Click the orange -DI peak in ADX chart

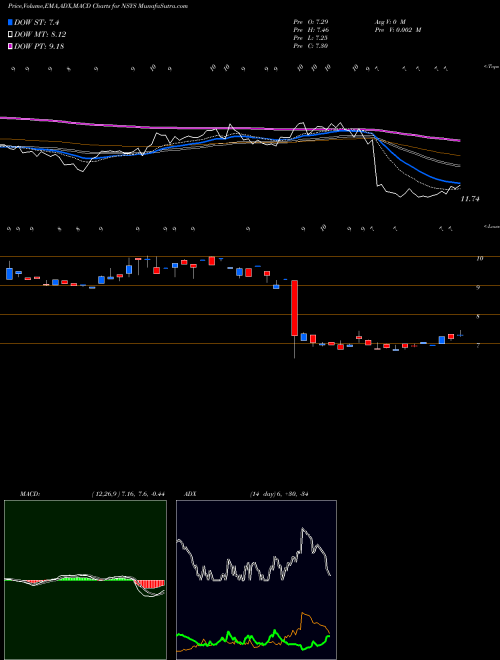point(303,615)
